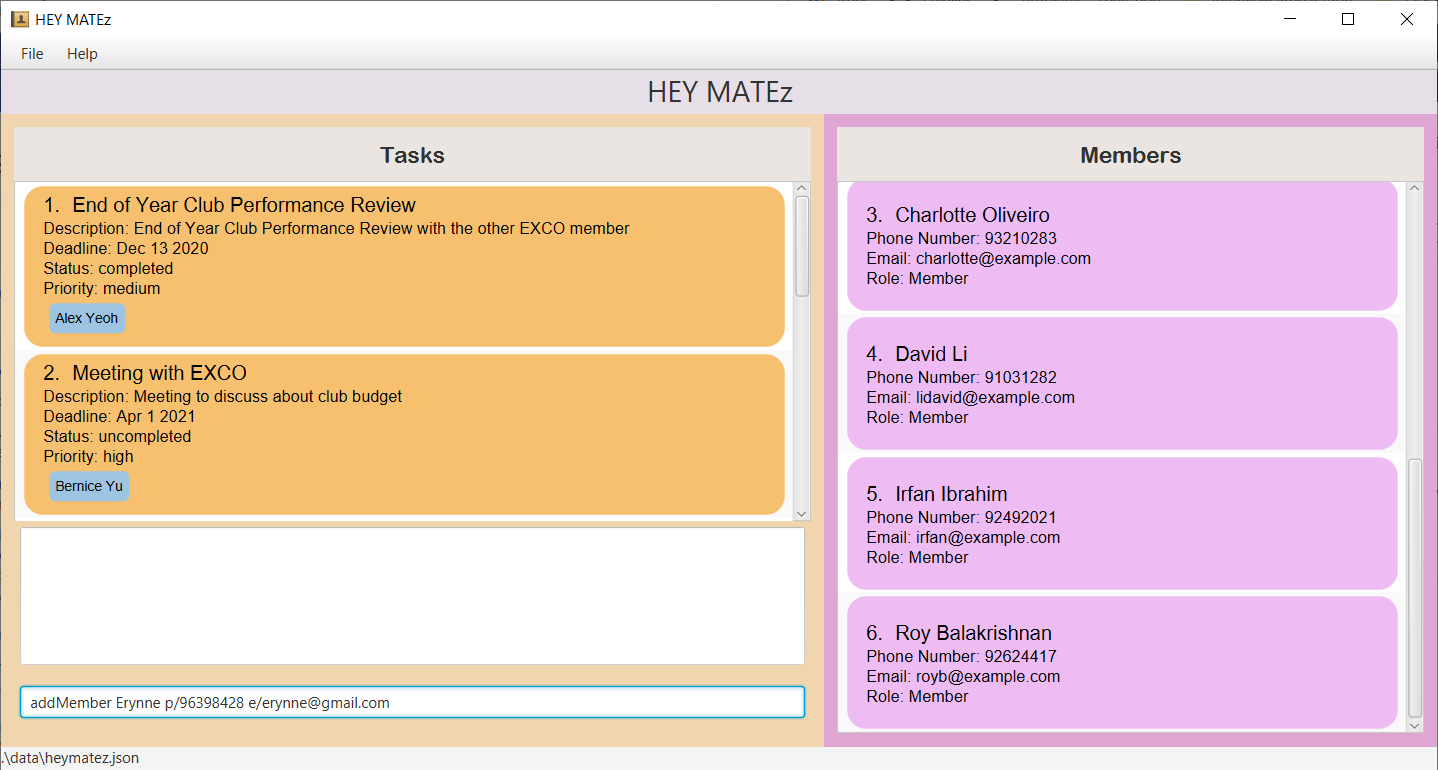This screenshot has width=1438, height=770.
Task: Open the Help menu
Action: (x=82, y=54)
